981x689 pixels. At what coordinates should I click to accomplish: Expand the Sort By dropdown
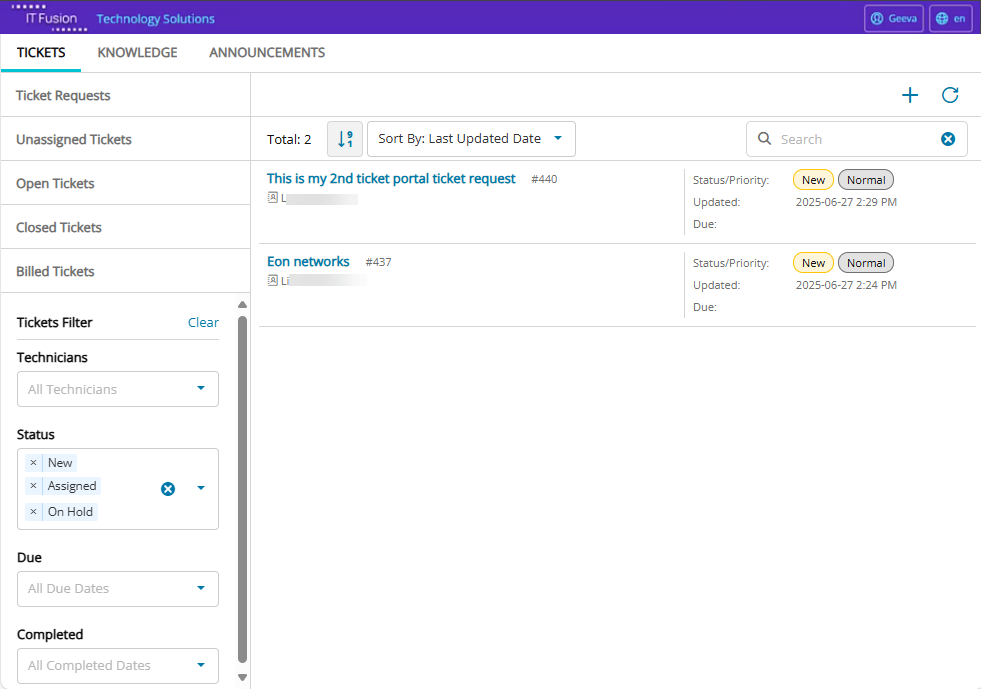click(471, 139)
